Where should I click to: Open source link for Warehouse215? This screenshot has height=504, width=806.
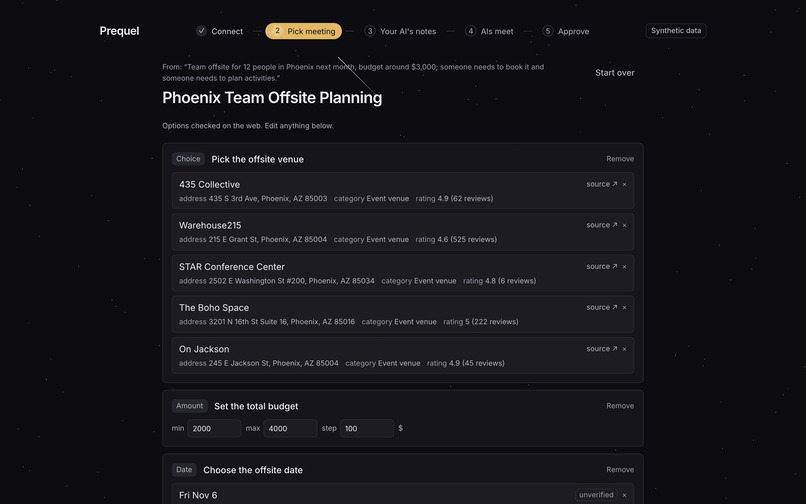(601, 225)
